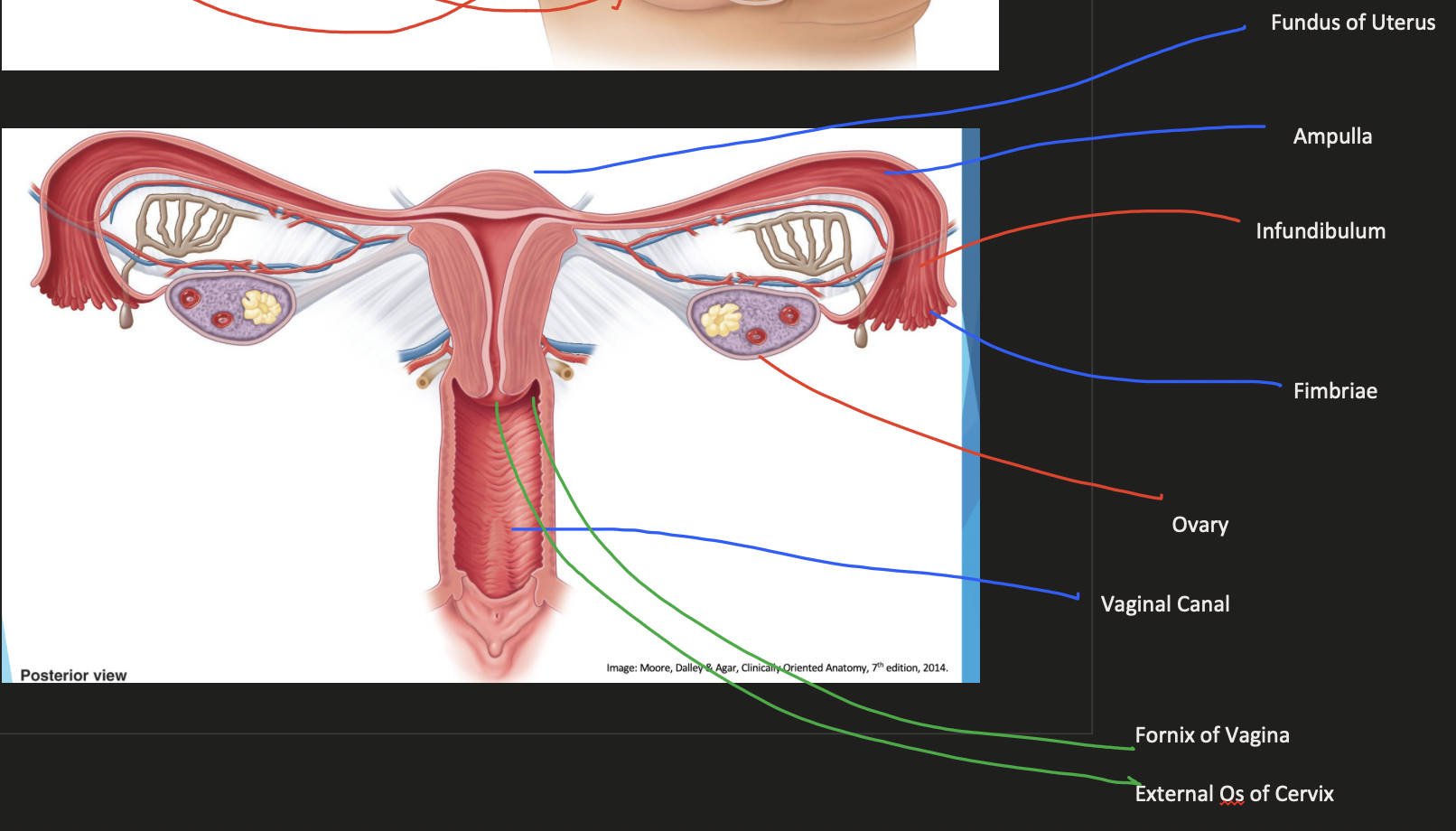Image resolution: width=1456 pixels, height=831 pixels.
Task: Select the Vaginal Canal label
Action: pyautogui.click(x=1165, y=604)
